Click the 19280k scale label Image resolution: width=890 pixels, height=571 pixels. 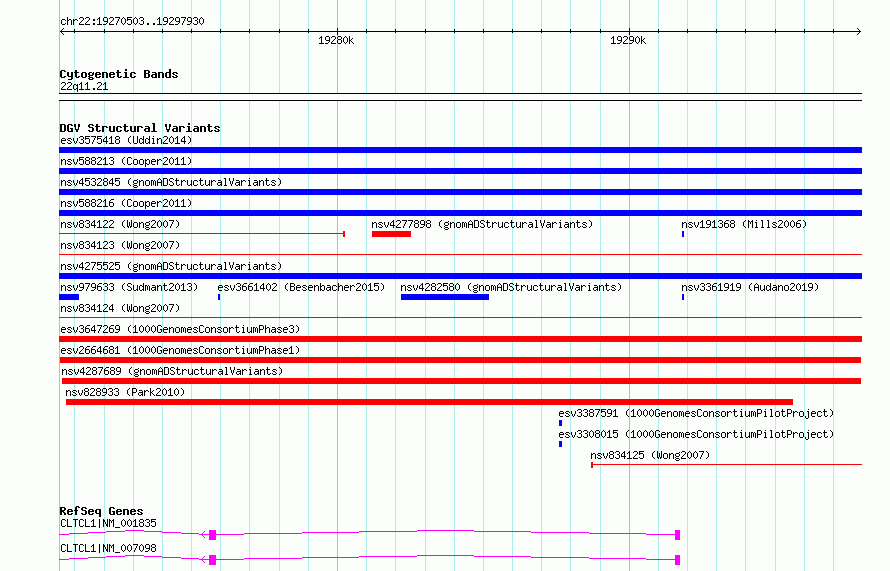tap(335, 40)
